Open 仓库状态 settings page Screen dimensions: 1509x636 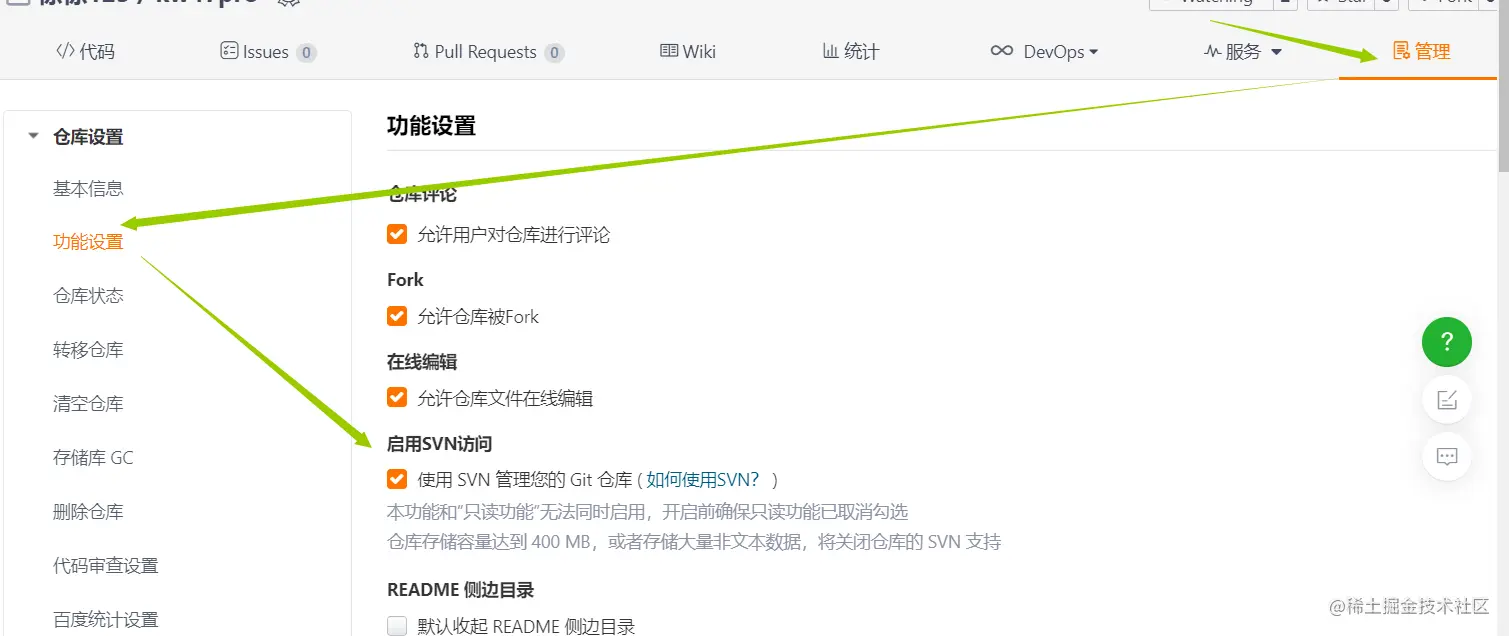[88, 296]
